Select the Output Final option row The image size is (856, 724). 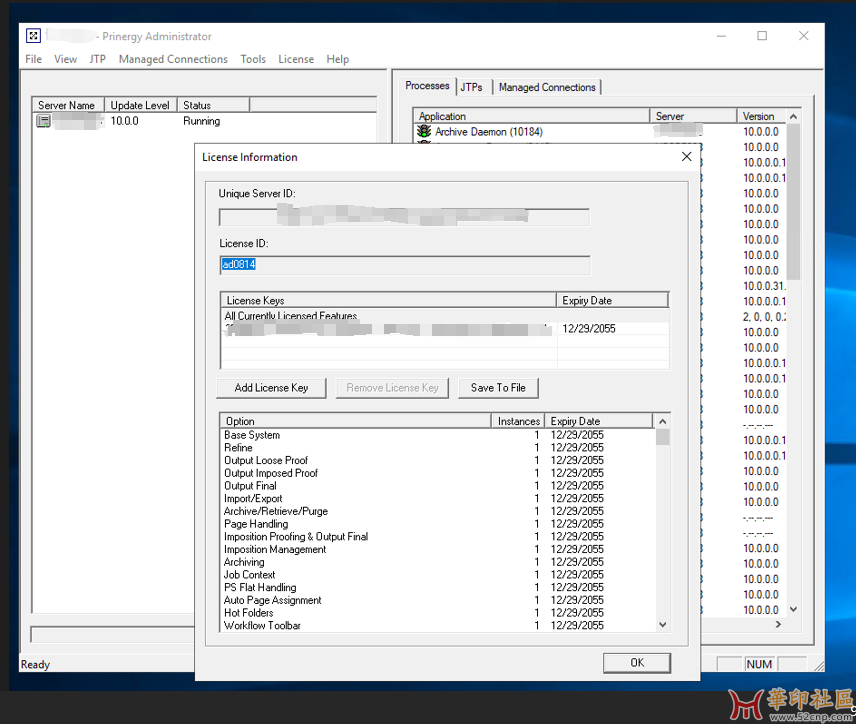click(x=437, y=486)
